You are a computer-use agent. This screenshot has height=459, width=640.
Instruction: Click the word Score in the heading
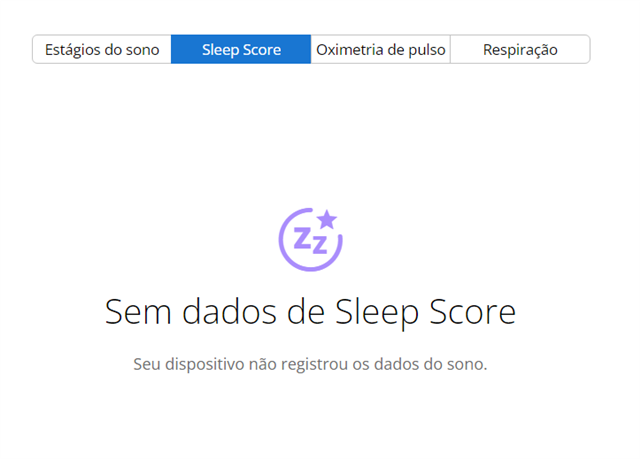(x=473, y=312)
